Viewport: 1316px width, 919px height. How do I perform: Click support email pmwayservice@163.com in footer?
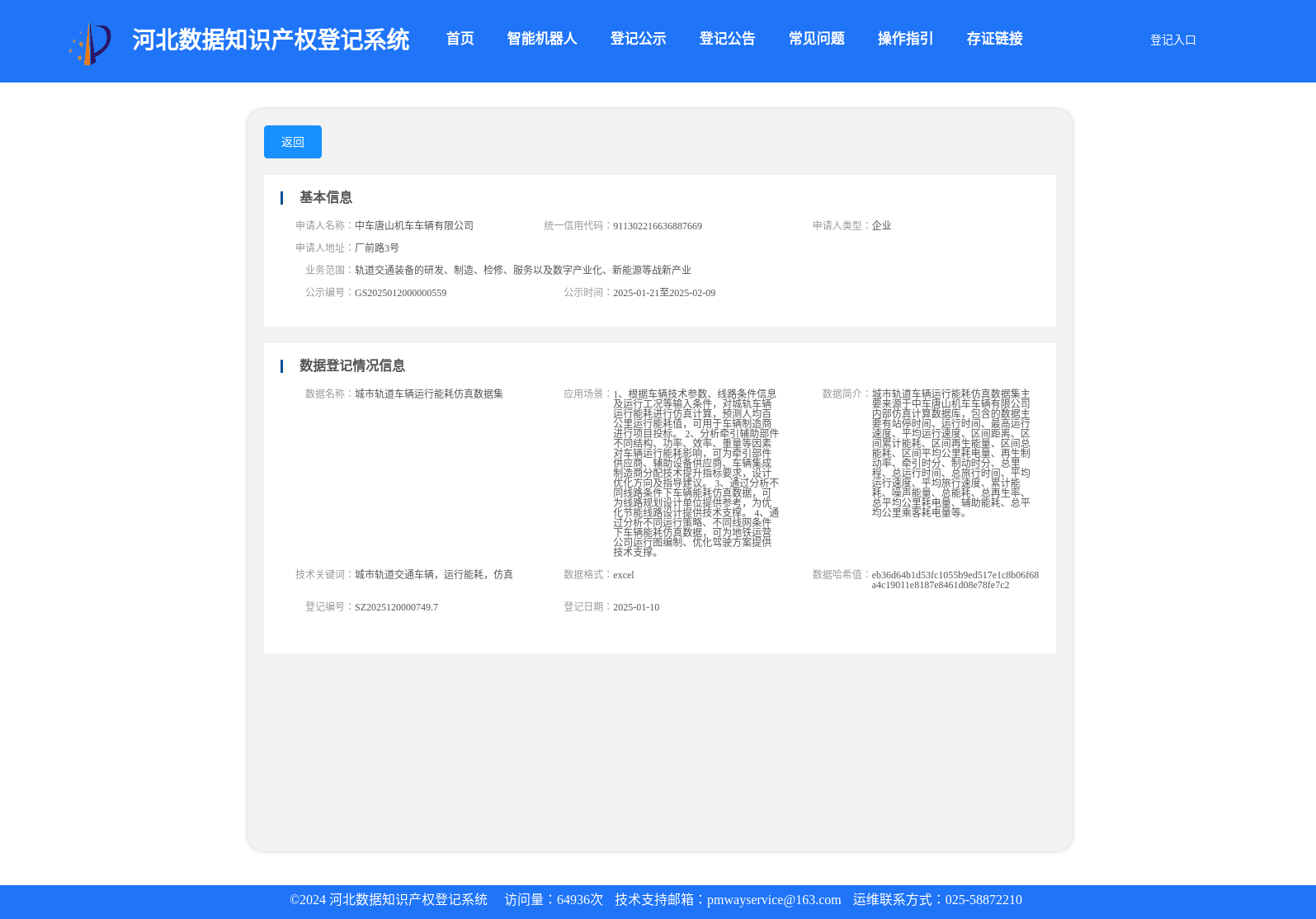click(x=774, y=900)
